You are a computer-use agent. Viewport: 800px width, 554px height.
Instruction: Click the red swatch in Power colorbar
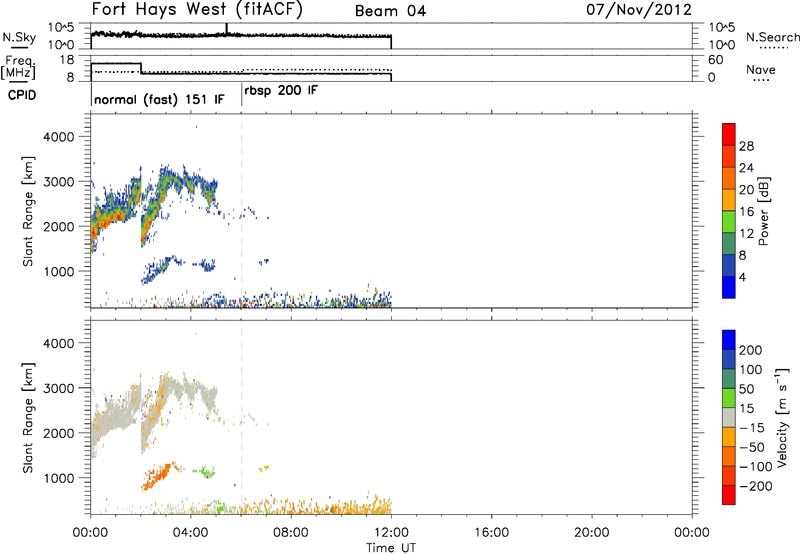click(729, 134)
